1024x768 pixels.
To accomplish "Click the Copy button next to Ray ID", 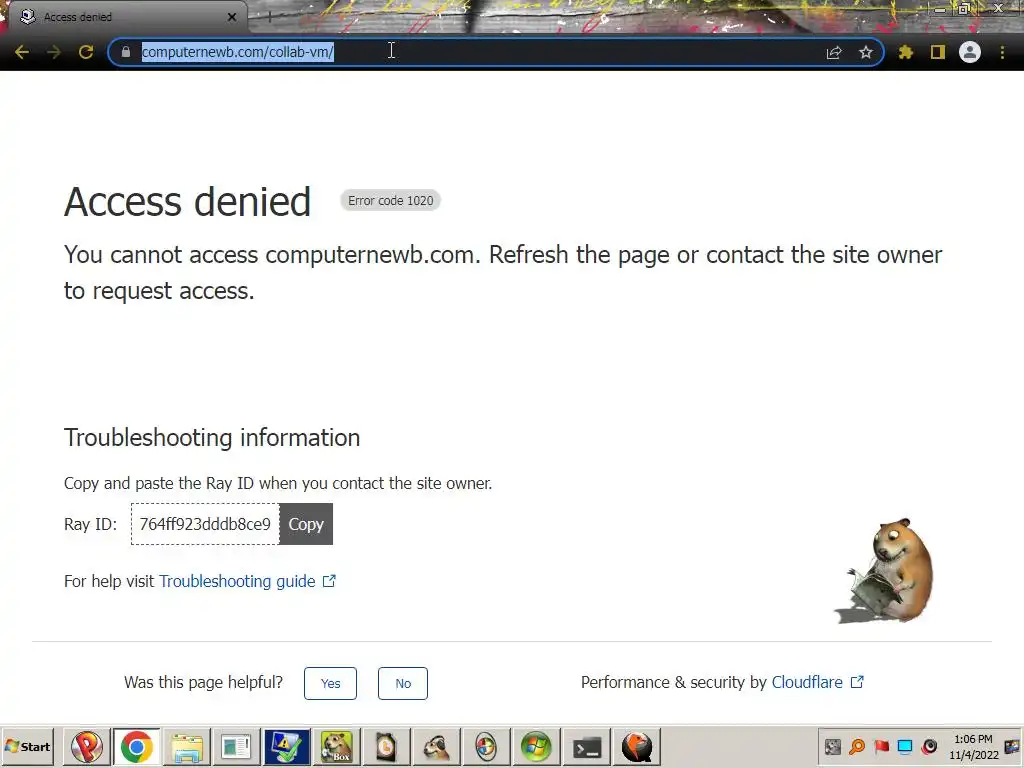I will pos(306,524).
